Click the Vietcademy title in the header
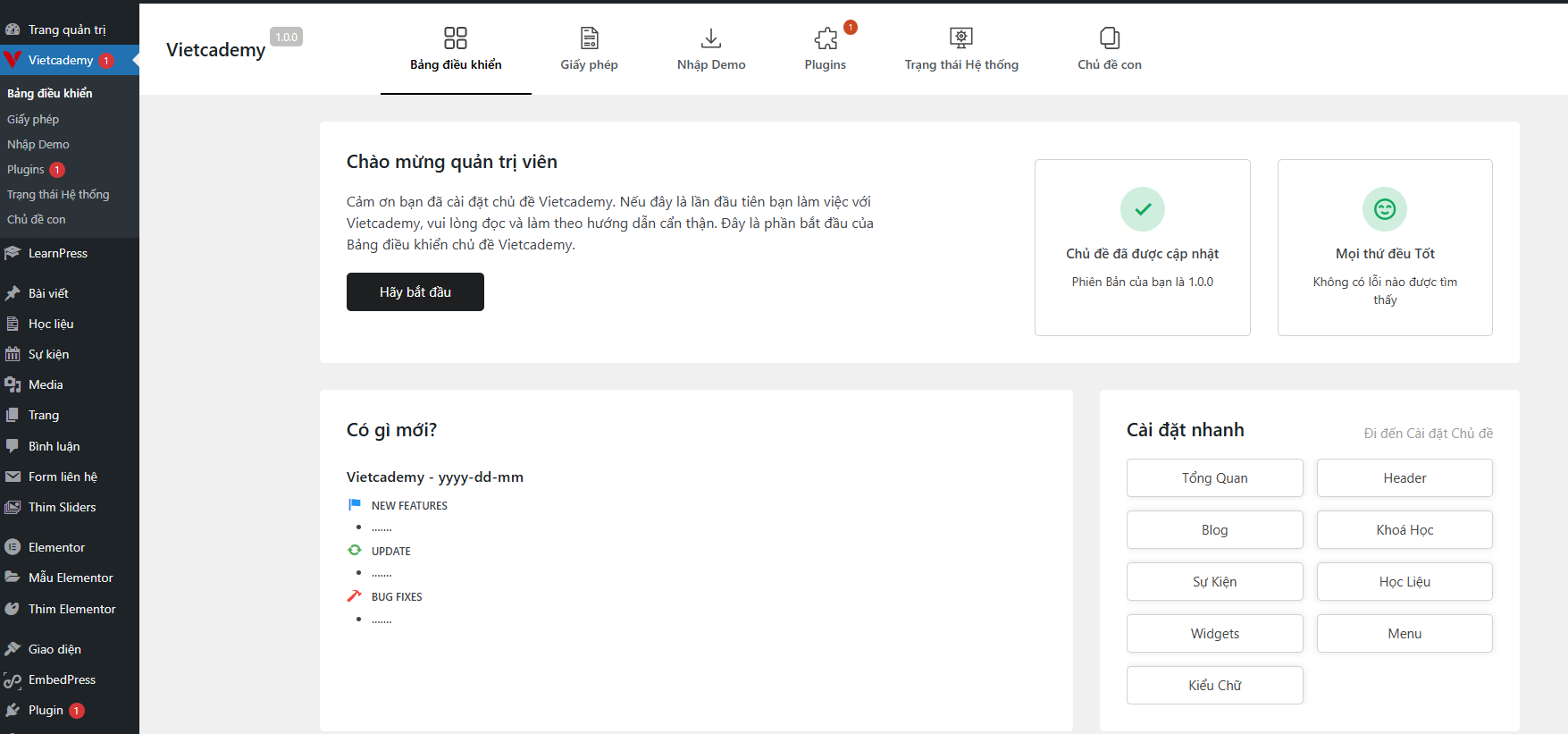Screen dimensions: 1568x734 (216, 50)
